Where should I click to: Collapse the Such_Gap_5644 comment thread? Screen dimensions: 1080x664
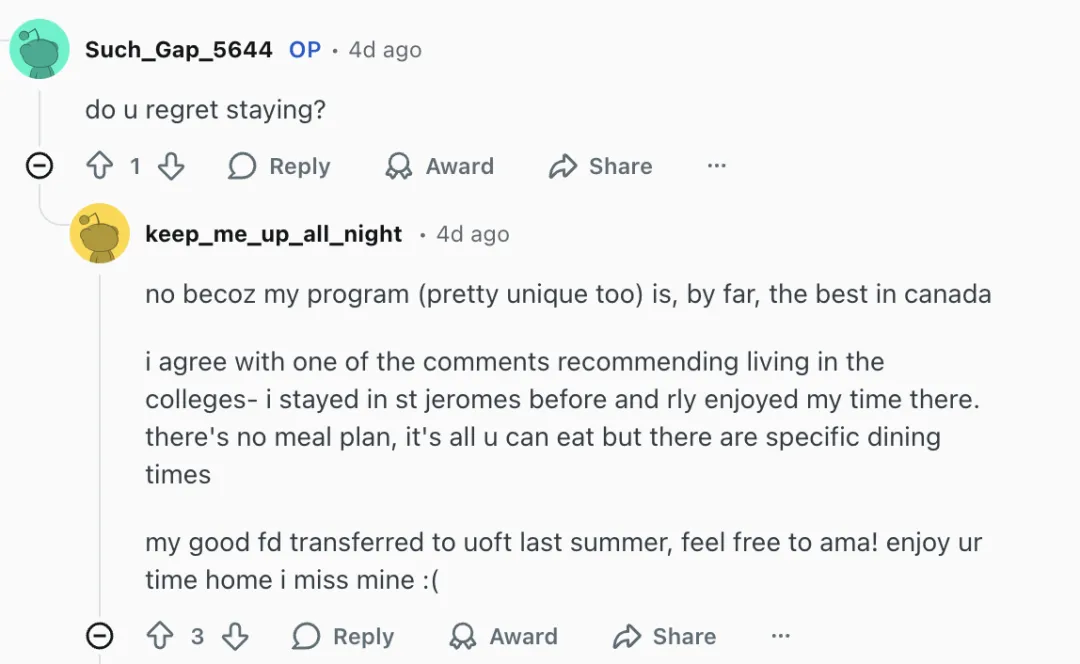click(x=39, y=166)
